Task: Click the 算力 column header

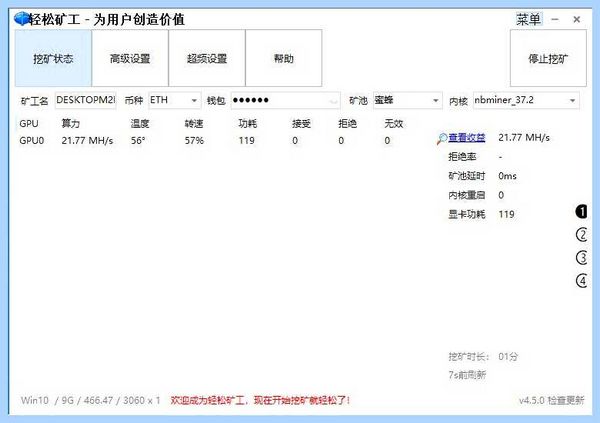Action: pyautogui.click(x=71, y=124)
